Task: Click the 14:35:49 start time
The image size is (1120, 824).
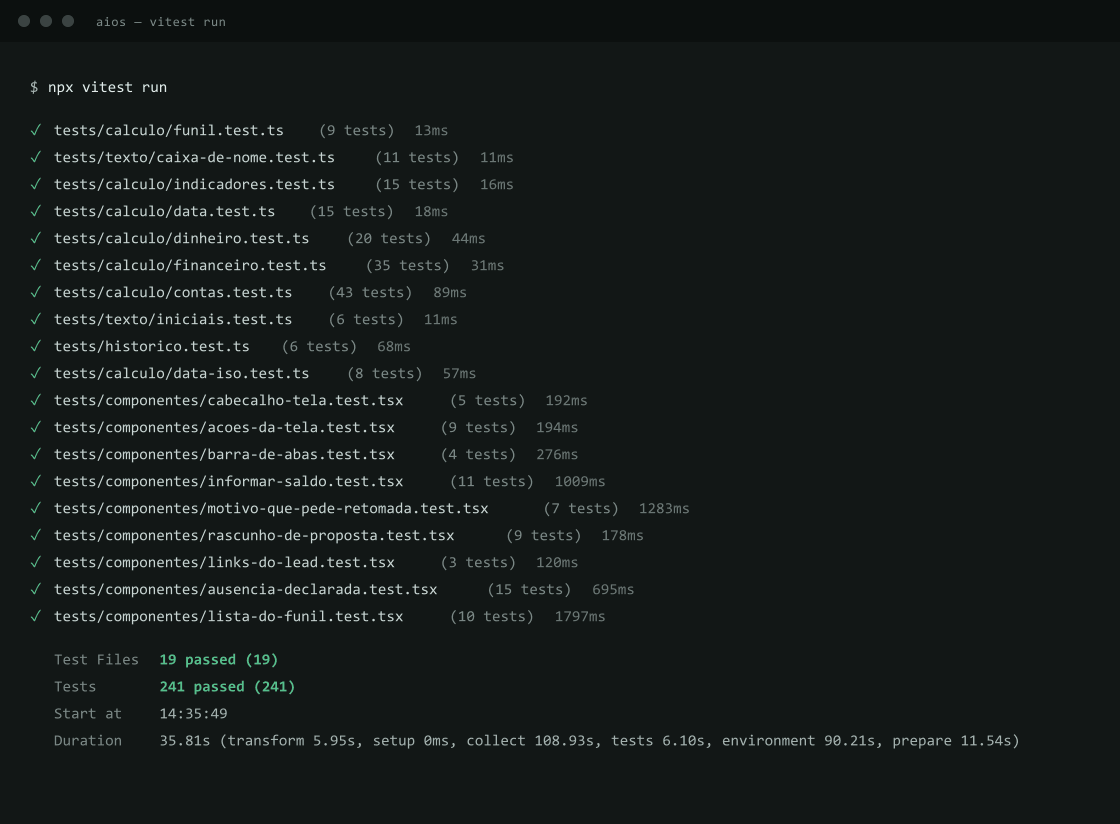Action: click(194, 713)
